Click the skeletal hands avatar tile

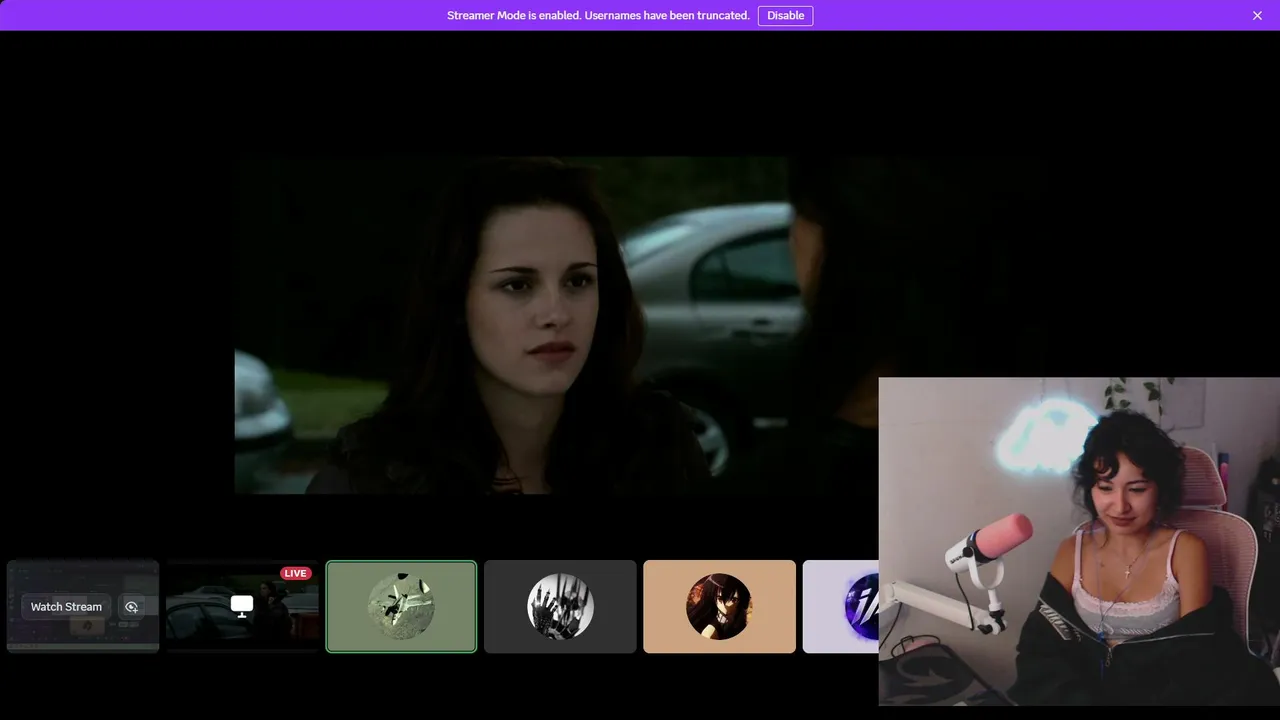[560, 606]
